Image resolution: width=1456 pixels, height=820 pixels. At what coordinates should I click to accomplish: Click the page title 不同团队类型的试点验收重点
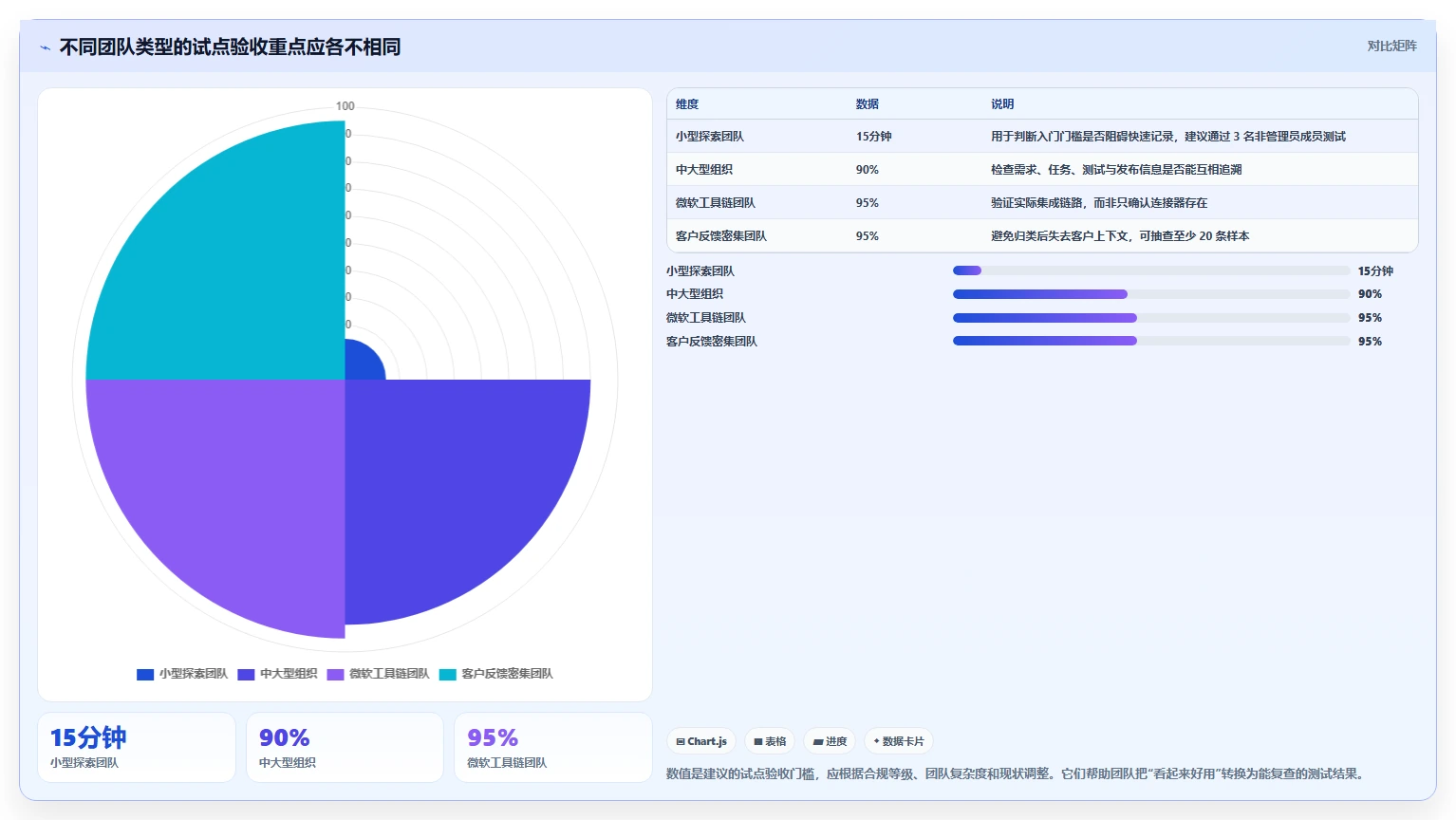pyautogui.click(x=230, y=47)
